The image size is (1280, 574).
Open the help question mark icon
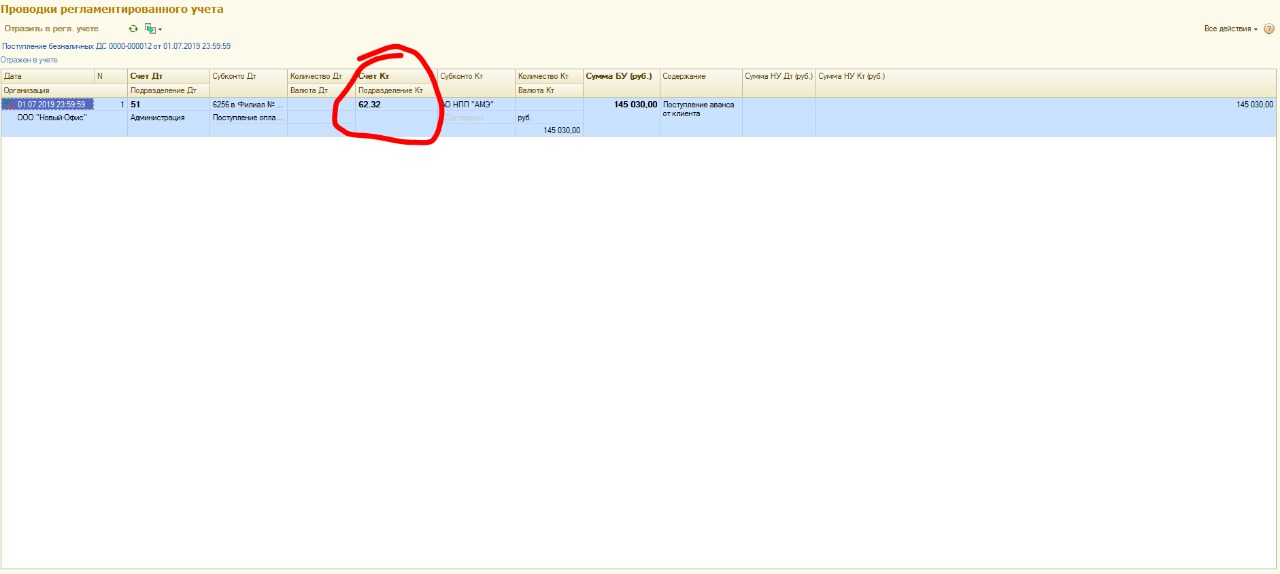1269,29
